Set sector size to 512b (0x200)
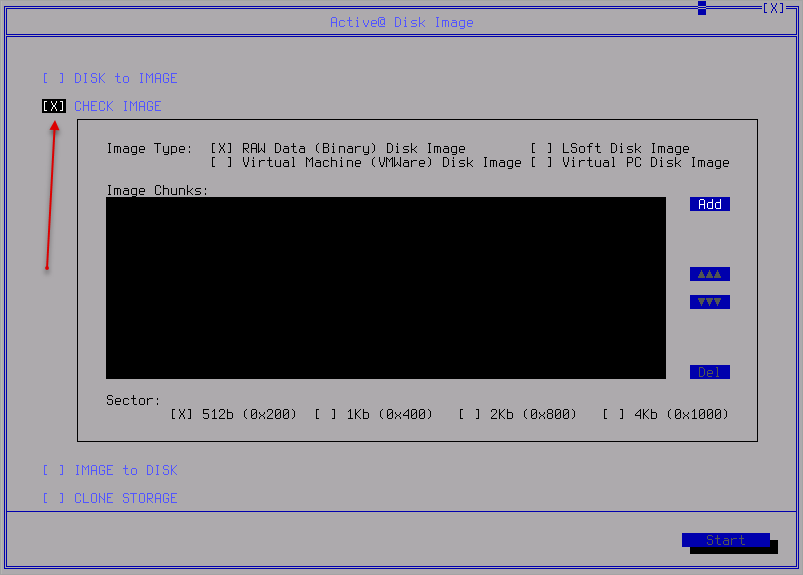 tap(233, 414)
